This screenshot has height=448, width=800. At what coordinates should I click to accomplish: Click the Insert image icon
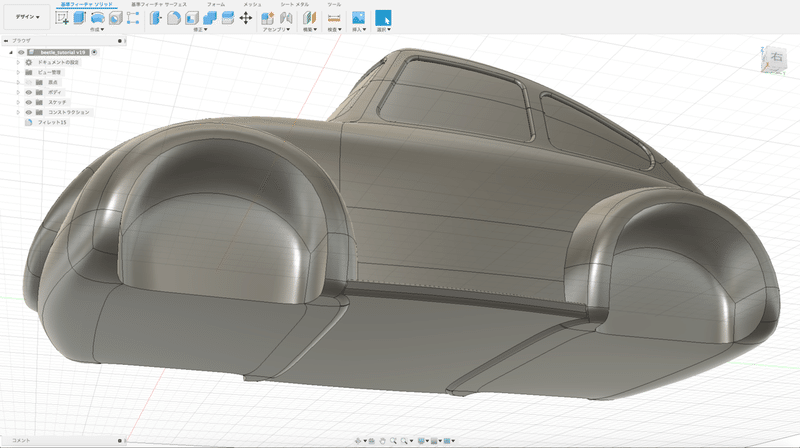pyautogui.click(x=358, y=18)
